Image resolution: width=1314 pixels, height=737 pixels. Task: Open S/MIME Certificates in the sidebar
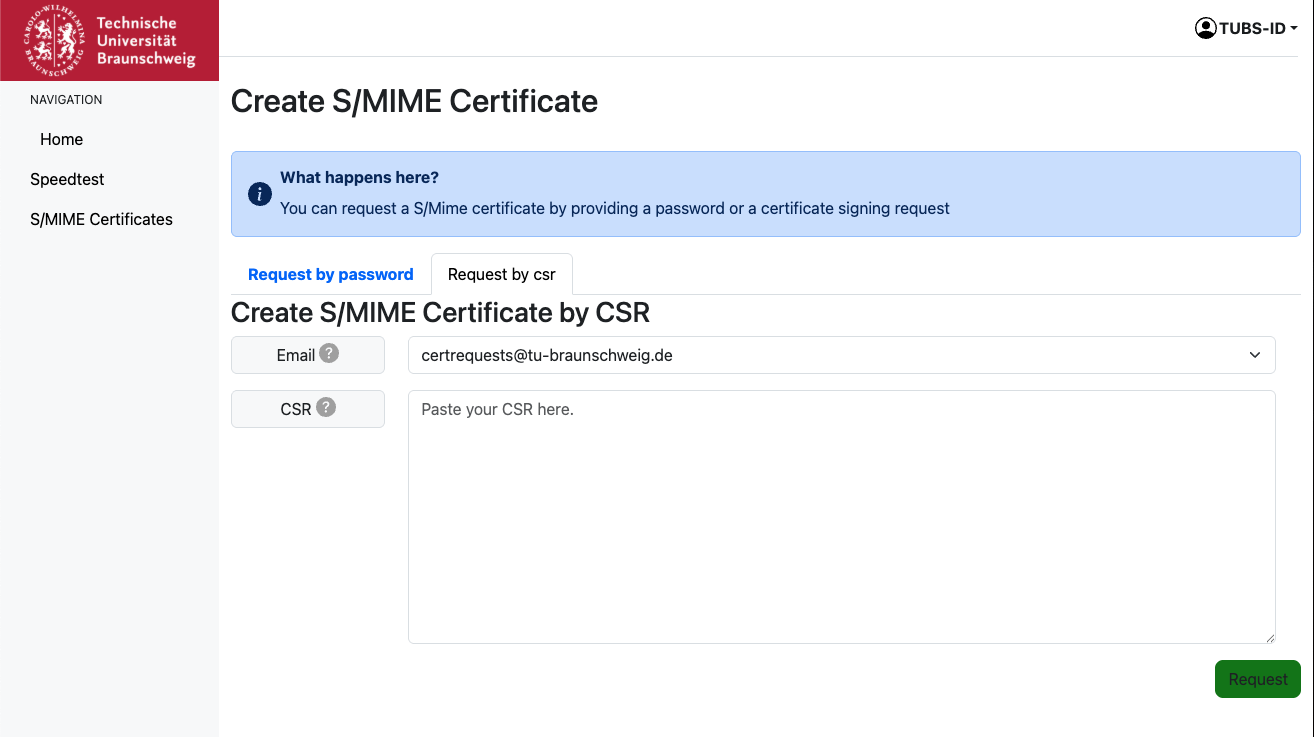click(x=101, y=219)
